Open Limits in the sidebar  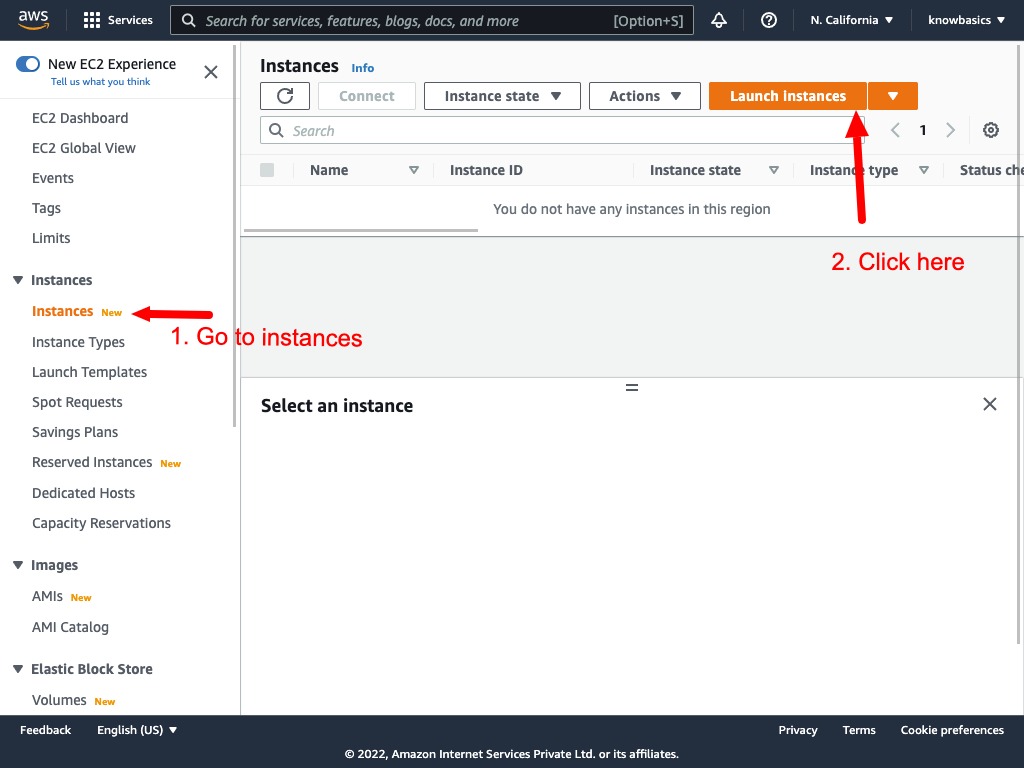(51, 238)
